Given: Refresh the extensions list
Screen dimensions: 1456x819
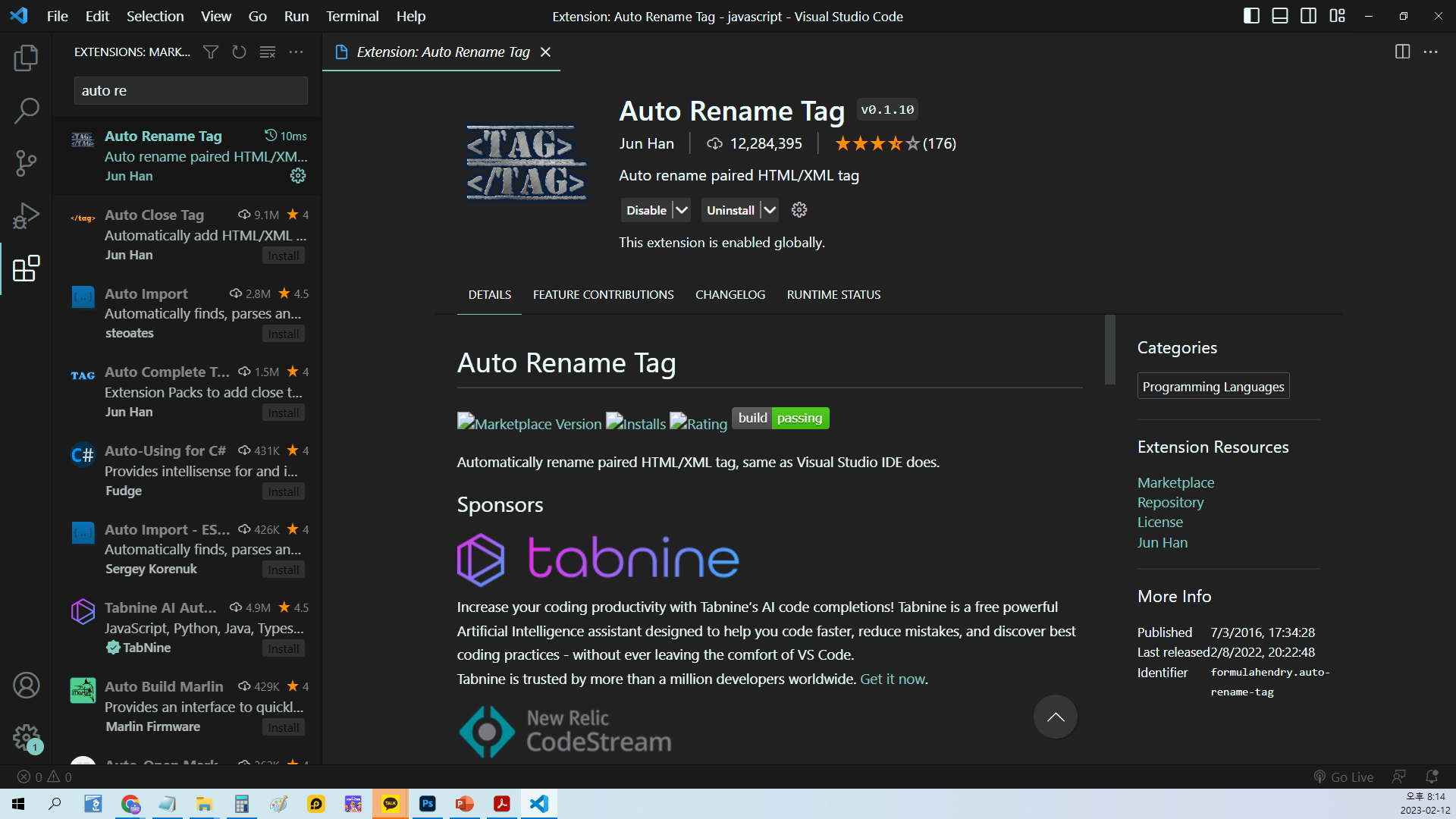Looking at the screenshot, I should (x=239, y=52).
